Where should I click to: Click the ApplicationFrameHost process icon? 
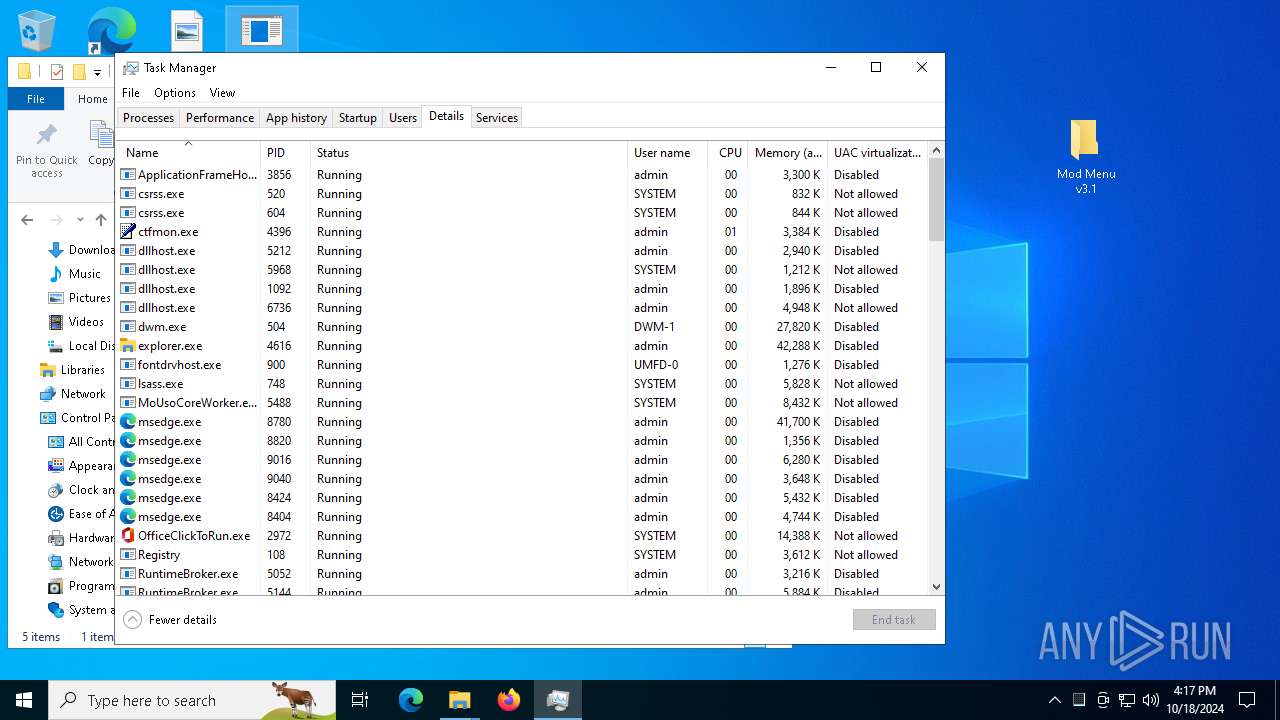pos(128,175)
